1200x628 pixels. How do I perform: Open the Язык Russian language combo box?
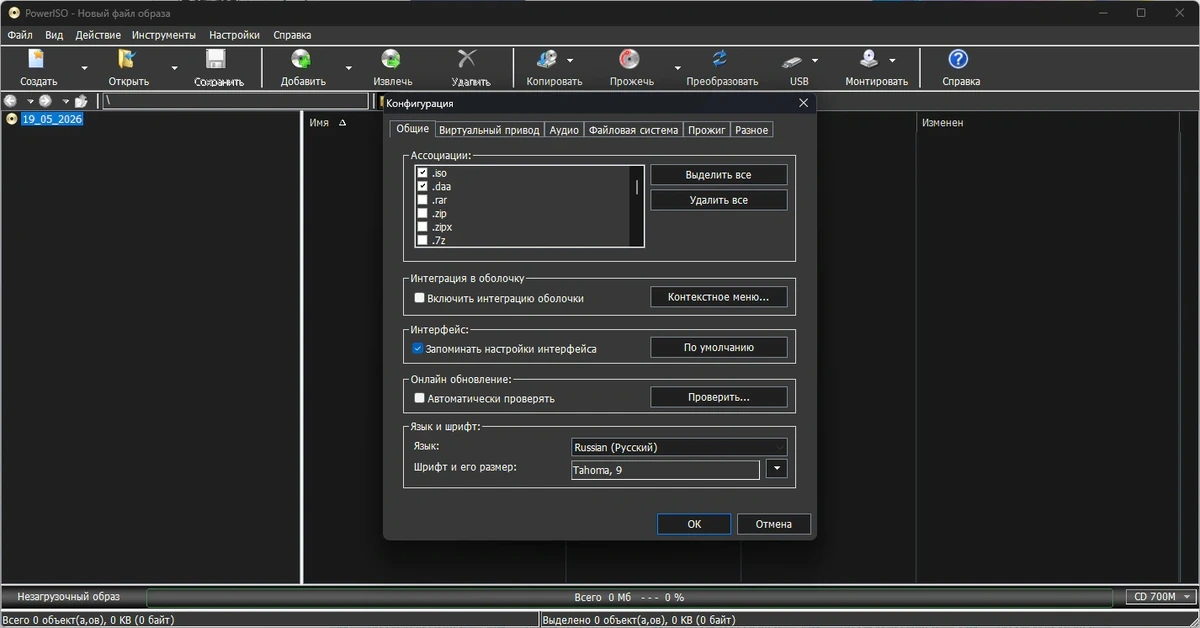[x=678, y=447]
